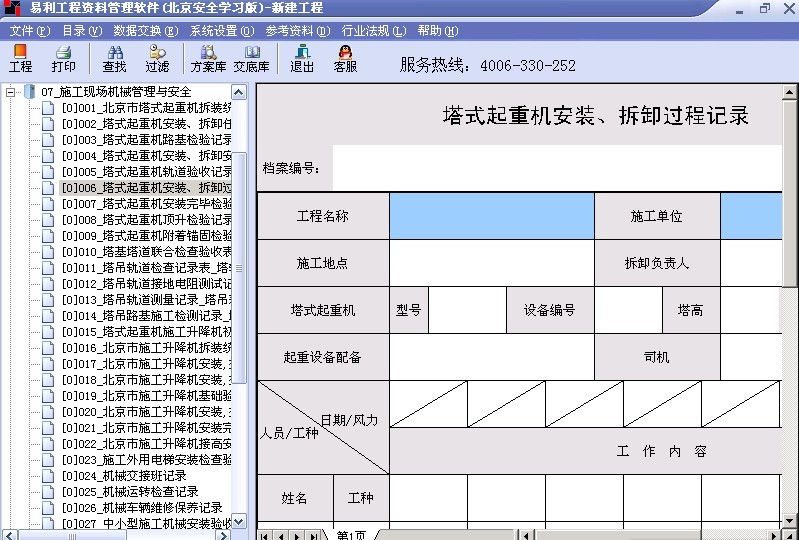Click the 打印 (Print) toolbar icon

click(x=63, y=58)
